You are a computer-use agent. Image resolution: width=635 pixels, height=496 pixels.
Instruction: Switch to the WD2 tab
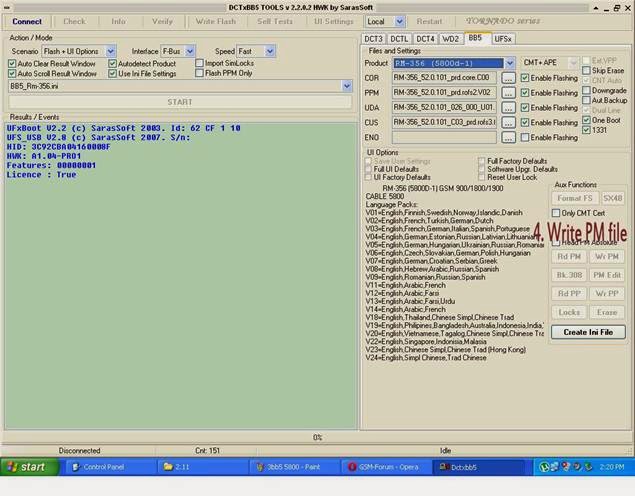click(x=450, y=39)
